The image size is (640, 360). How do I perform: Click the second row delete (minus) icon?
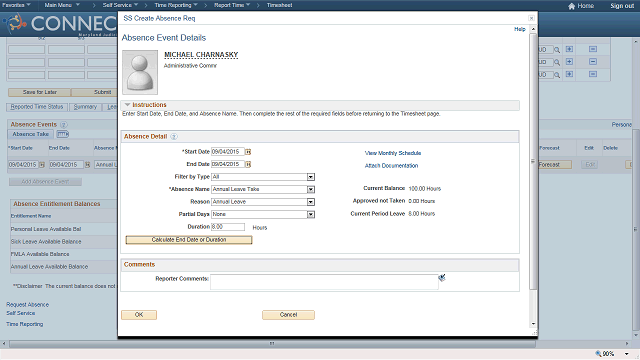pyautogui.click(x=593, y=62)
